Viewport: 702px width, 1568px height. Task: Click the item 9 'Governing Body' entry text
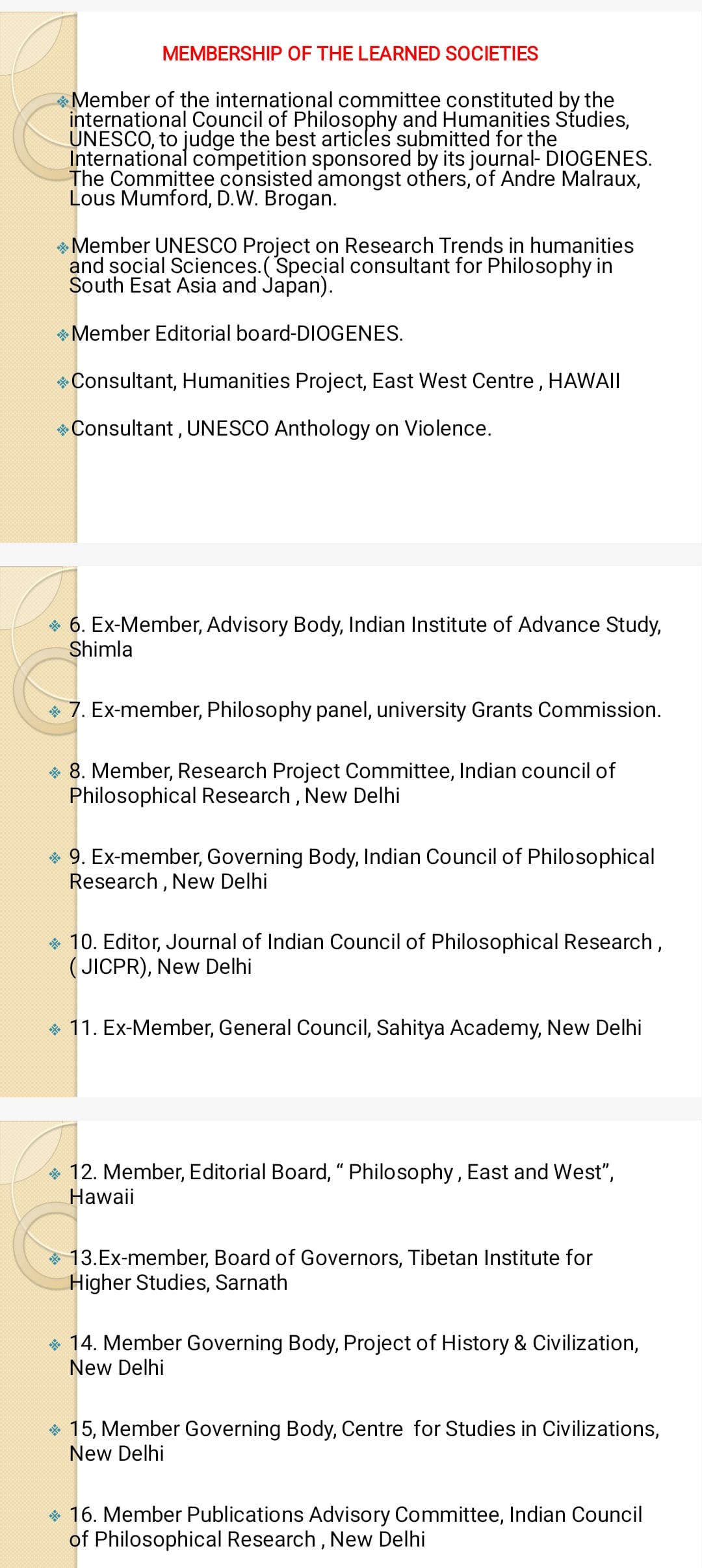362,857
